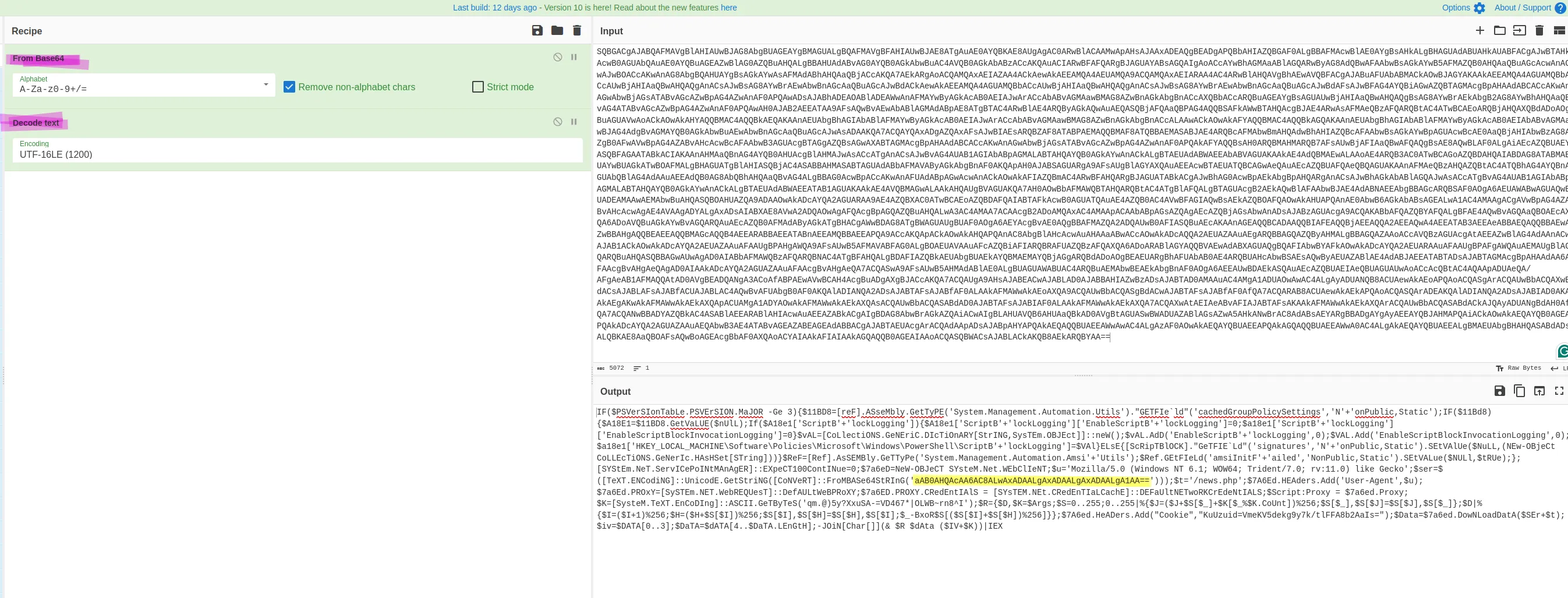Clear the input using trash icon
Image resolution: width=1568 pixels, height=598 pixels.
tap(1538, 30)
